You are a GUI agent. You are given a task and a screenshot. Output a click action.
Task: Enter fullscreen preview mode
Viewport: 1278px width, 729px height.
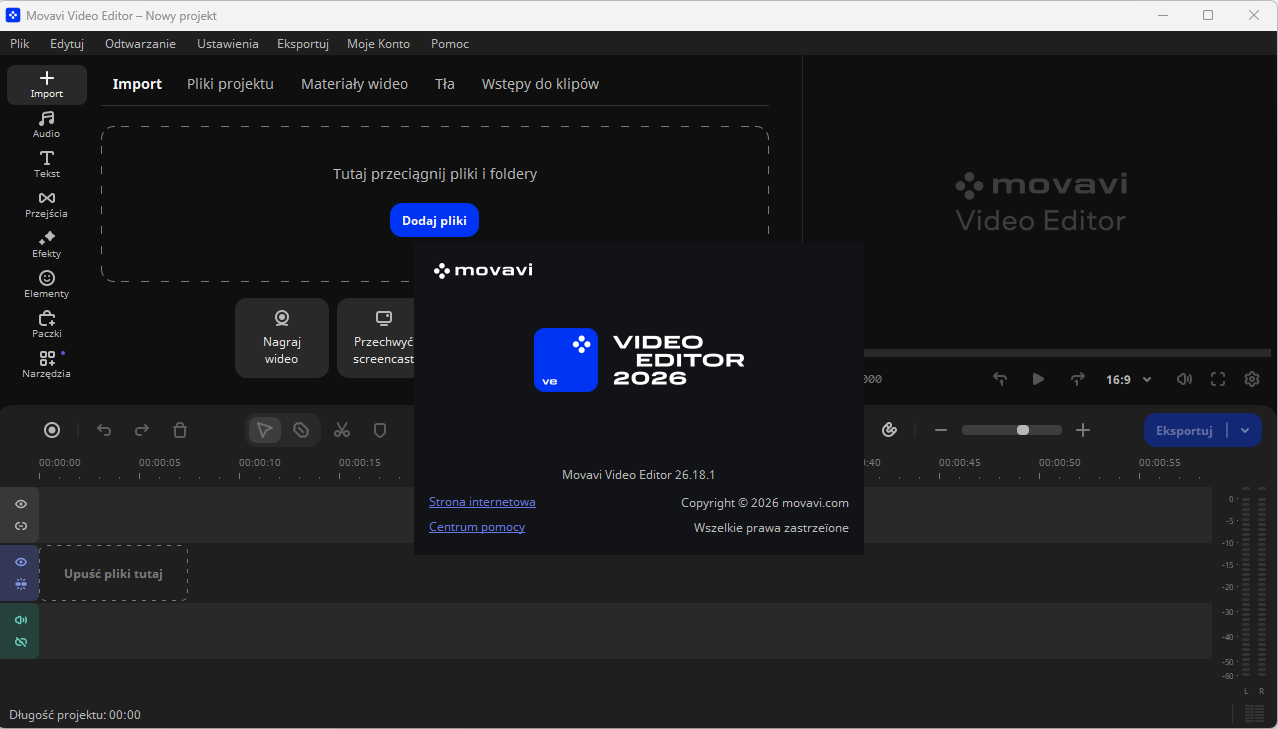tap(1218, 379)
